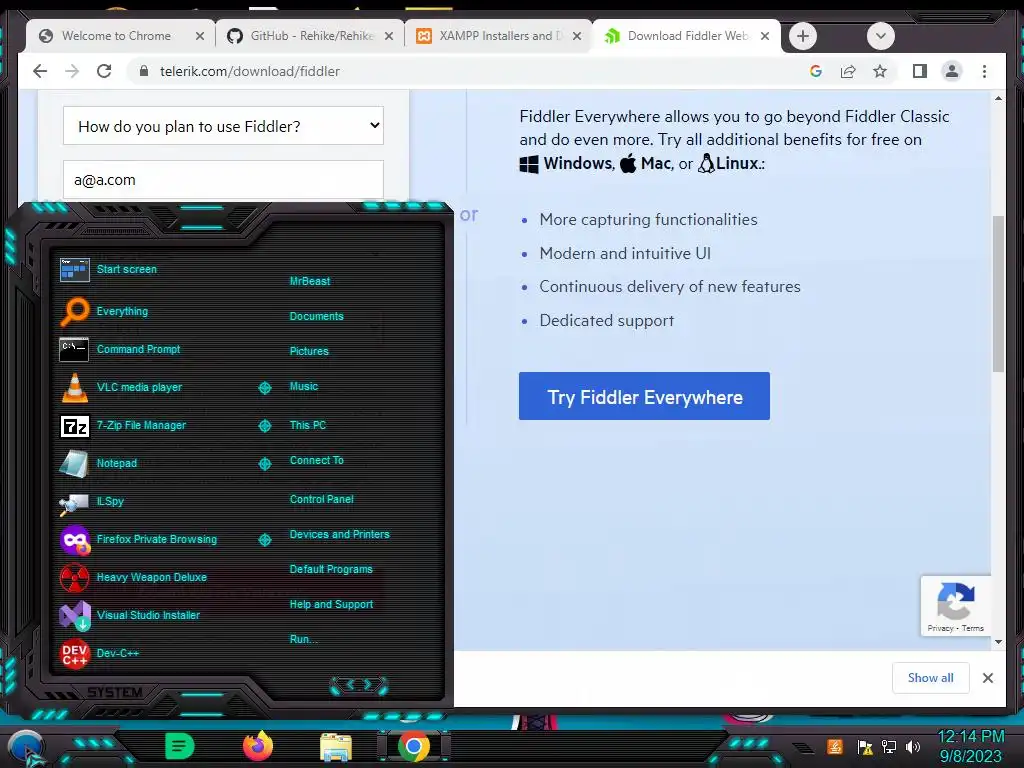
Task: Click Show all downloads button
Action: pos(931,678)
